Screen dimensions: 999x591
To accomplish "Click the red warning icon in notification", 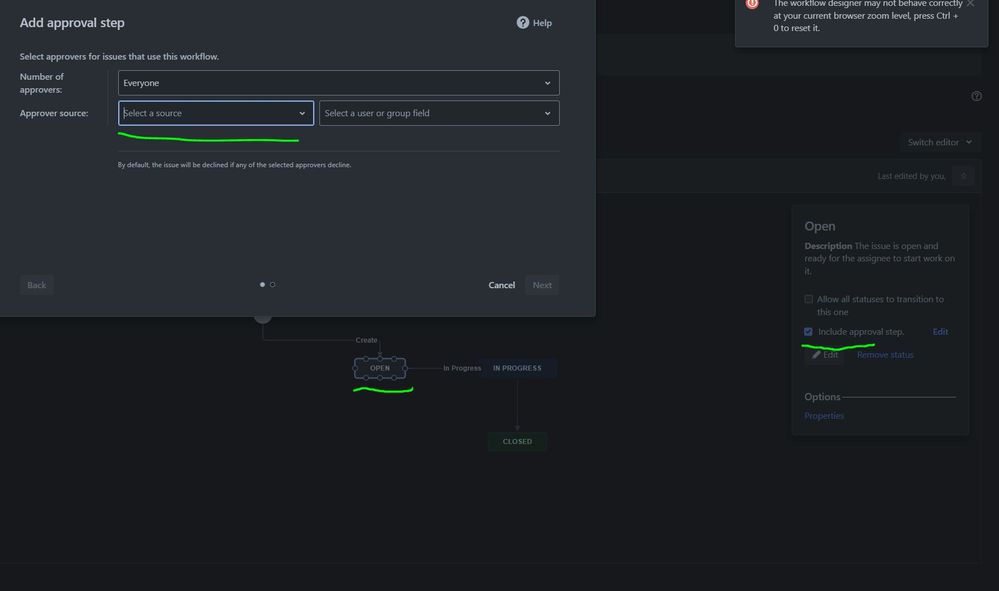I will (752, 4).
